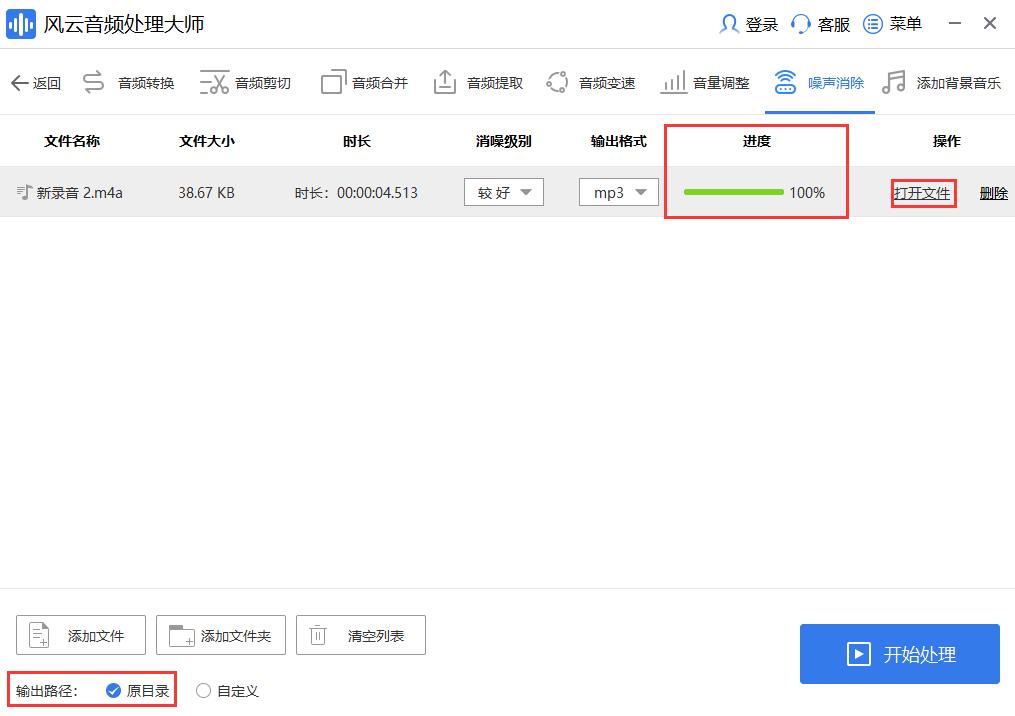1015x716 pixels.
Task: Click the noise removal signal icon
Action: (785, 82)
